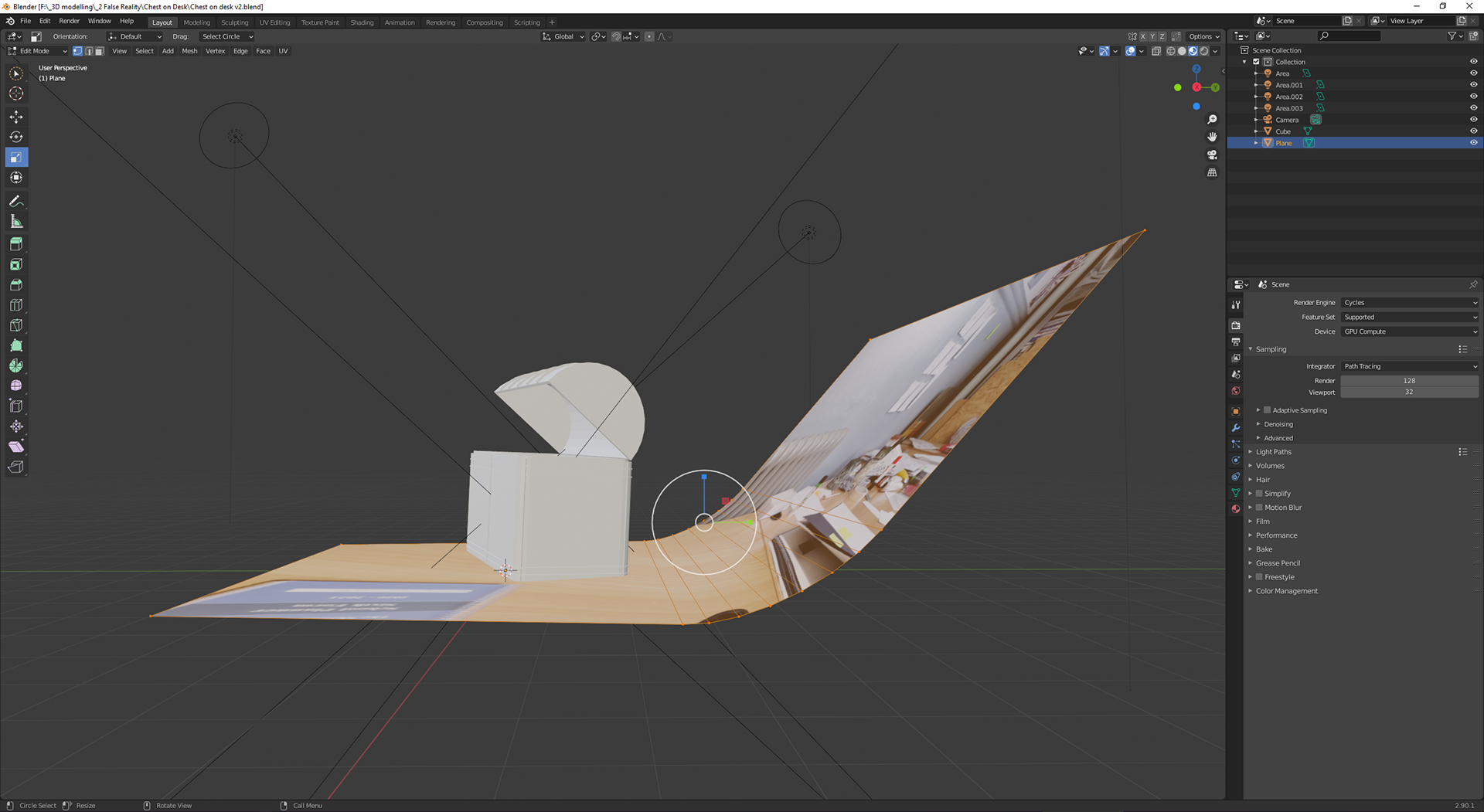Open the Feature Set dropdown
Screen dimensions: 1484x812
pos(1410,318)
